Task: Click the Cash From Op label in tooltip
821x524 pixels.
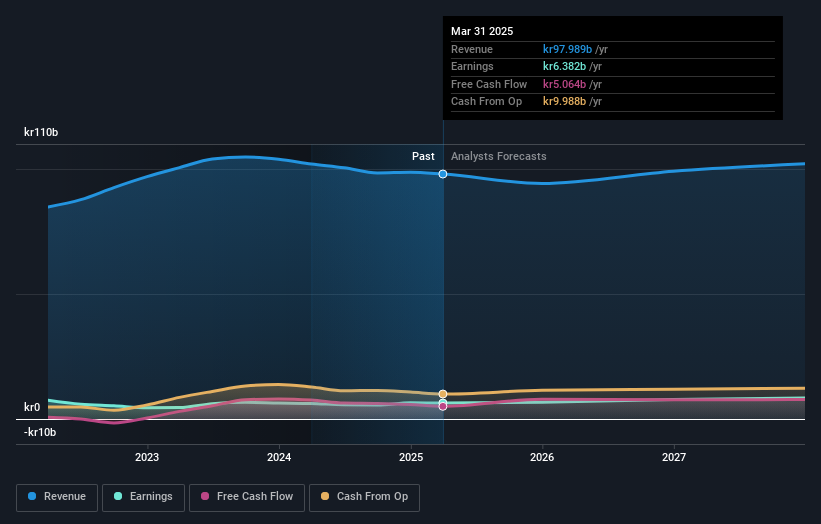Action: 486,101
